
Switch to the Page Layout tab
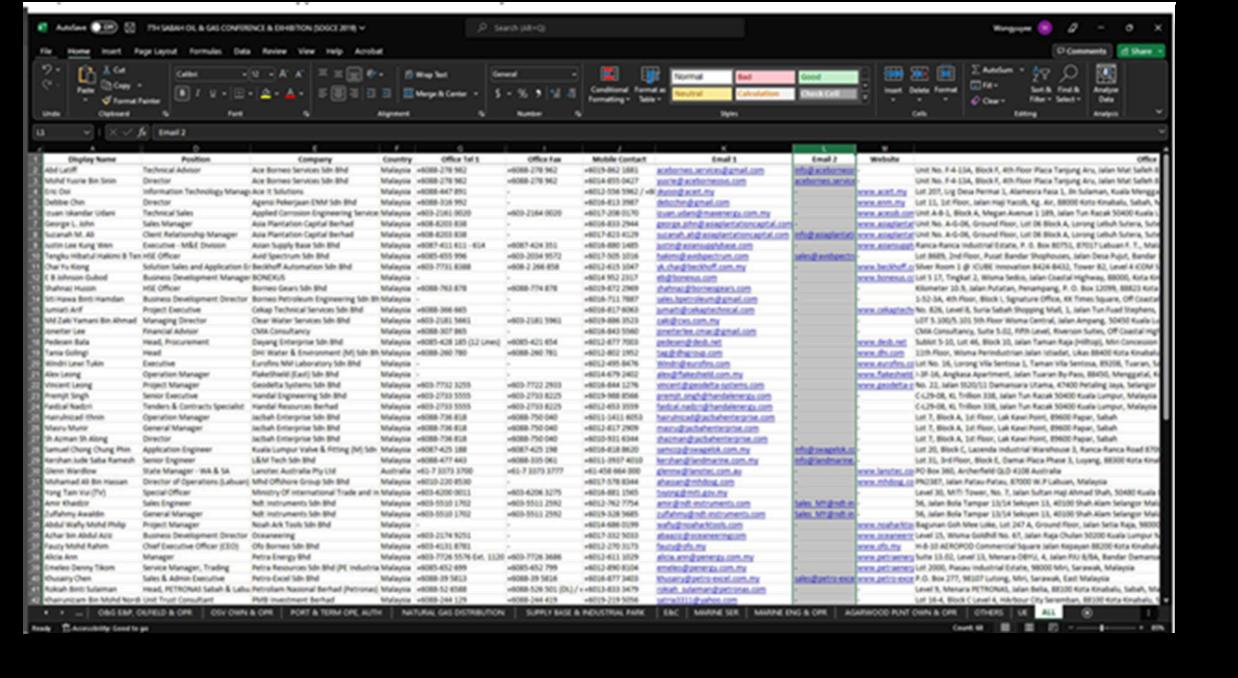click(156, 51)
